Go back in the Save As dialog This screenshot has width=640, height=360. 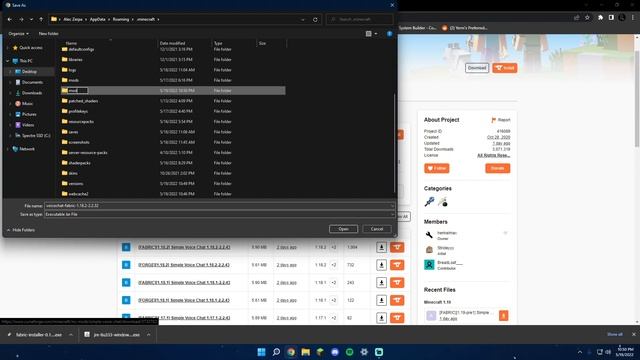(10, 19)
